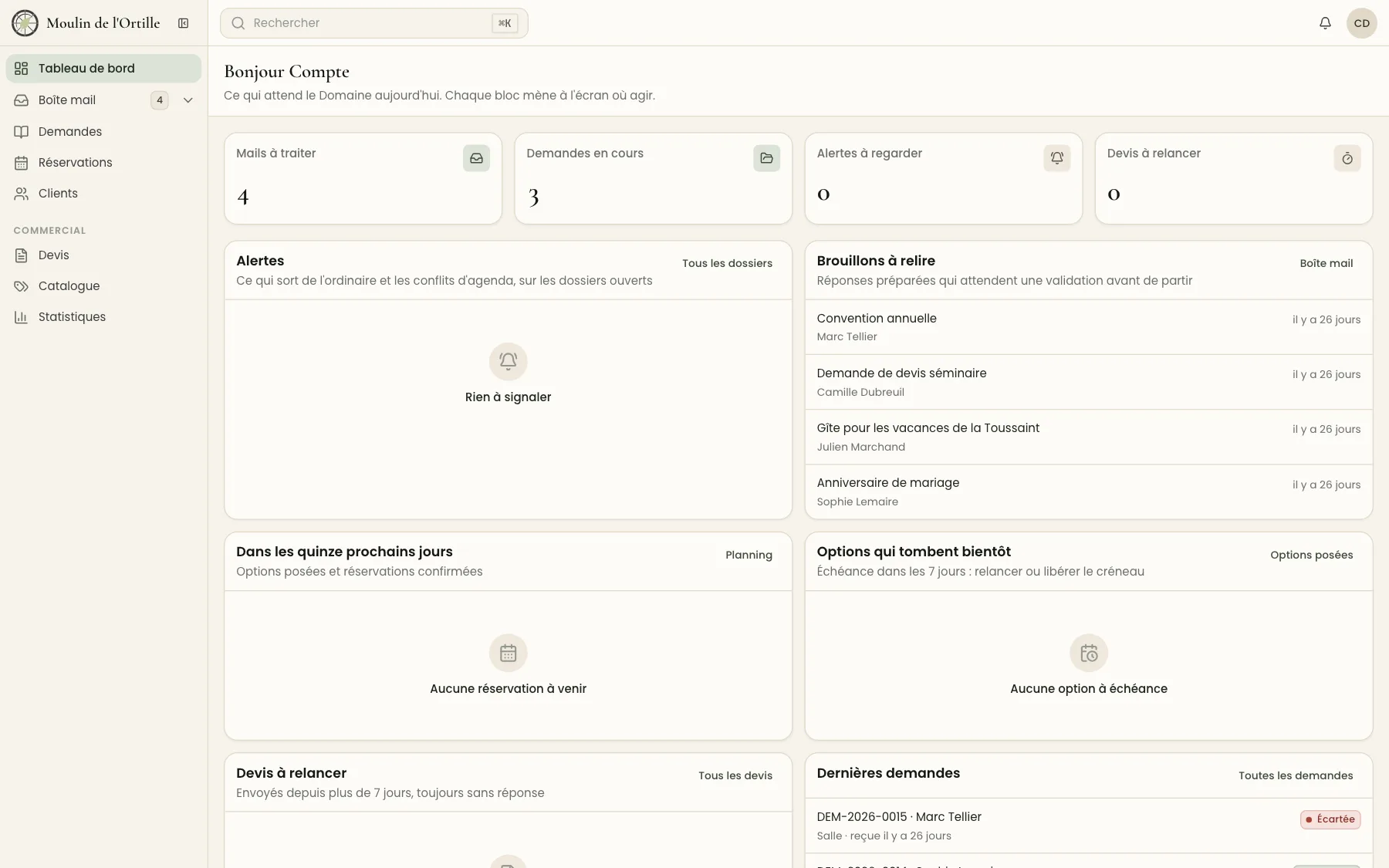Viewport: 1389px width, 868px height.
Task: Open request DEM-2026-0015 · Marc Tellier
Action: click(x=1089, y=826)
